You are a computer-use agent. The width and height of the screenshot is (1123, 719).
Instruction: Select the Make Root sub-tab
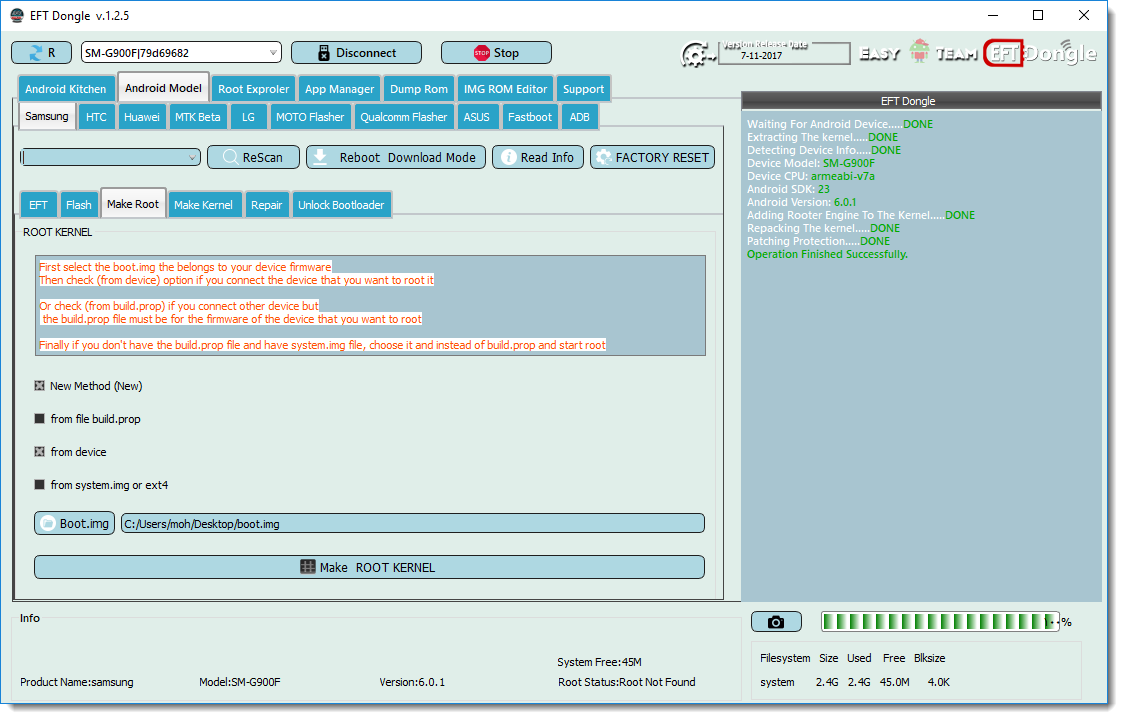click(133, 203)
